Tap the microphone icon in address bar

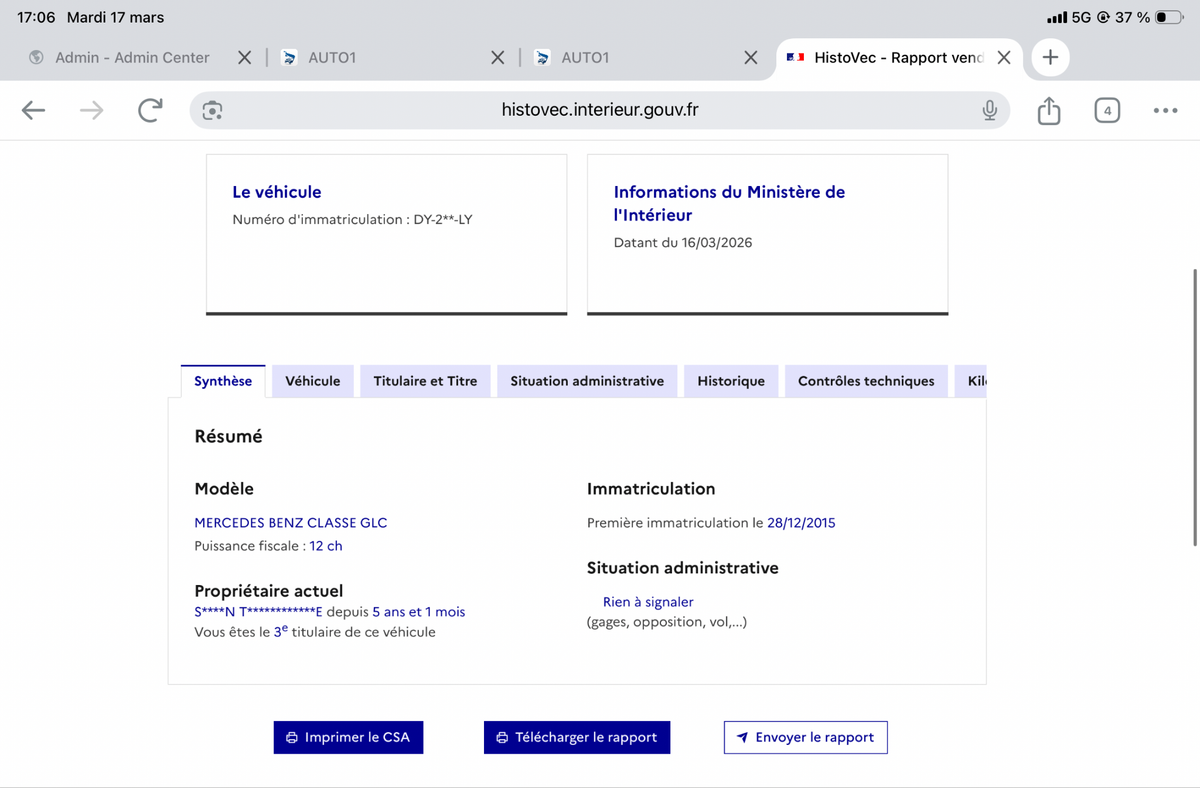tap(989, 110)
